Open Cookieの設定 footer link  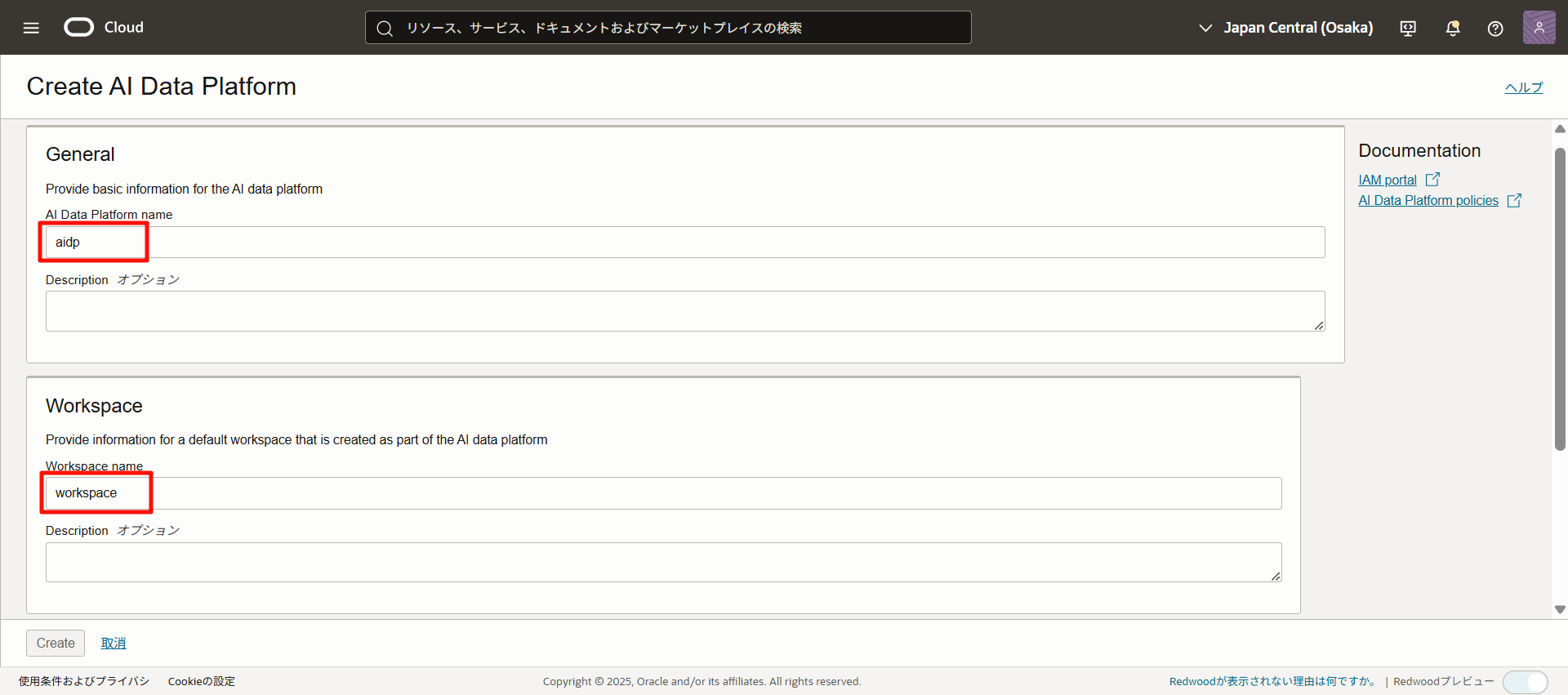[202, 681]
